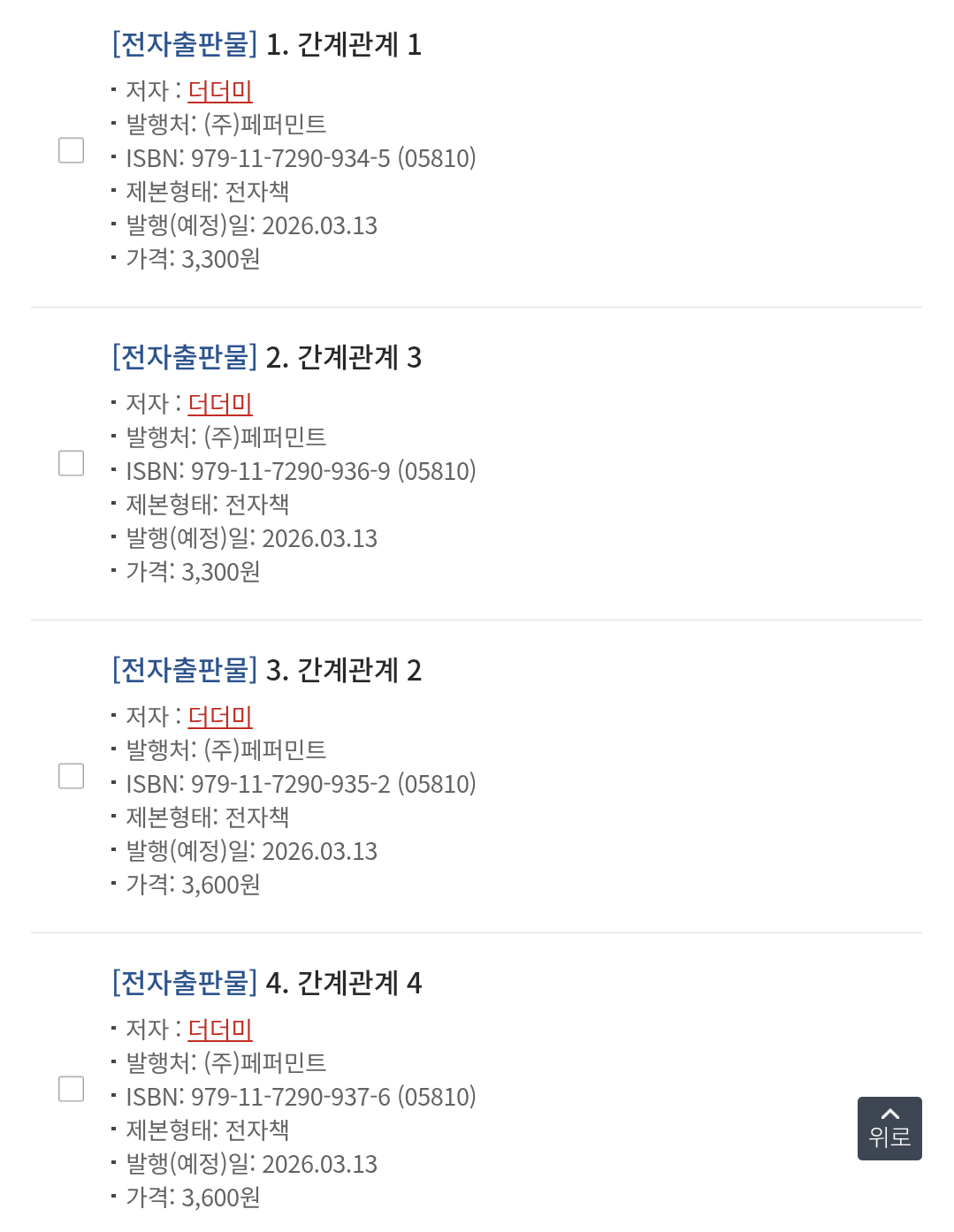Image resolution: width=954 pixels, height=1232 pixels.
Task: Click author 더더미 under 간계관계 1
Action: pyautogui.click(x=220, y=90)
